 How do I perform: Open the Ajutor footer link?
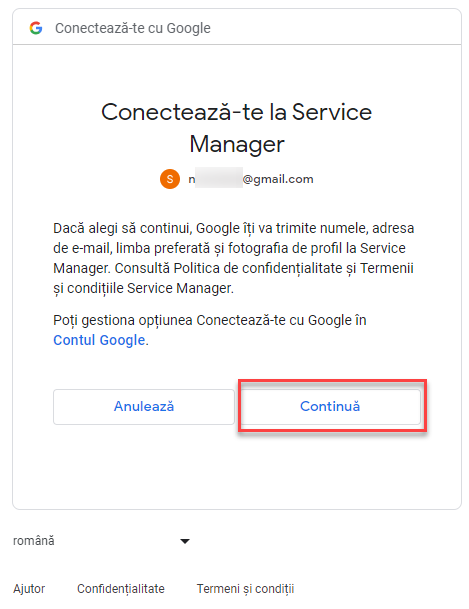[29, 588]
